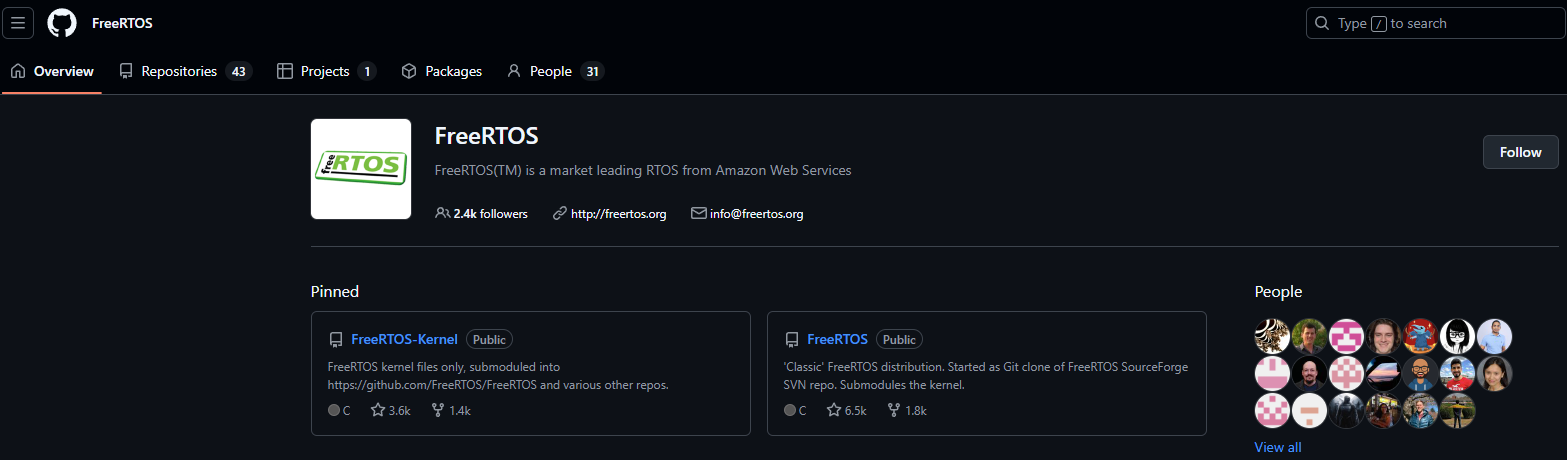Open the cartoon bald bearded man avatar
The width and height of the screenshot is (1567, 460).
(1421, 373)
